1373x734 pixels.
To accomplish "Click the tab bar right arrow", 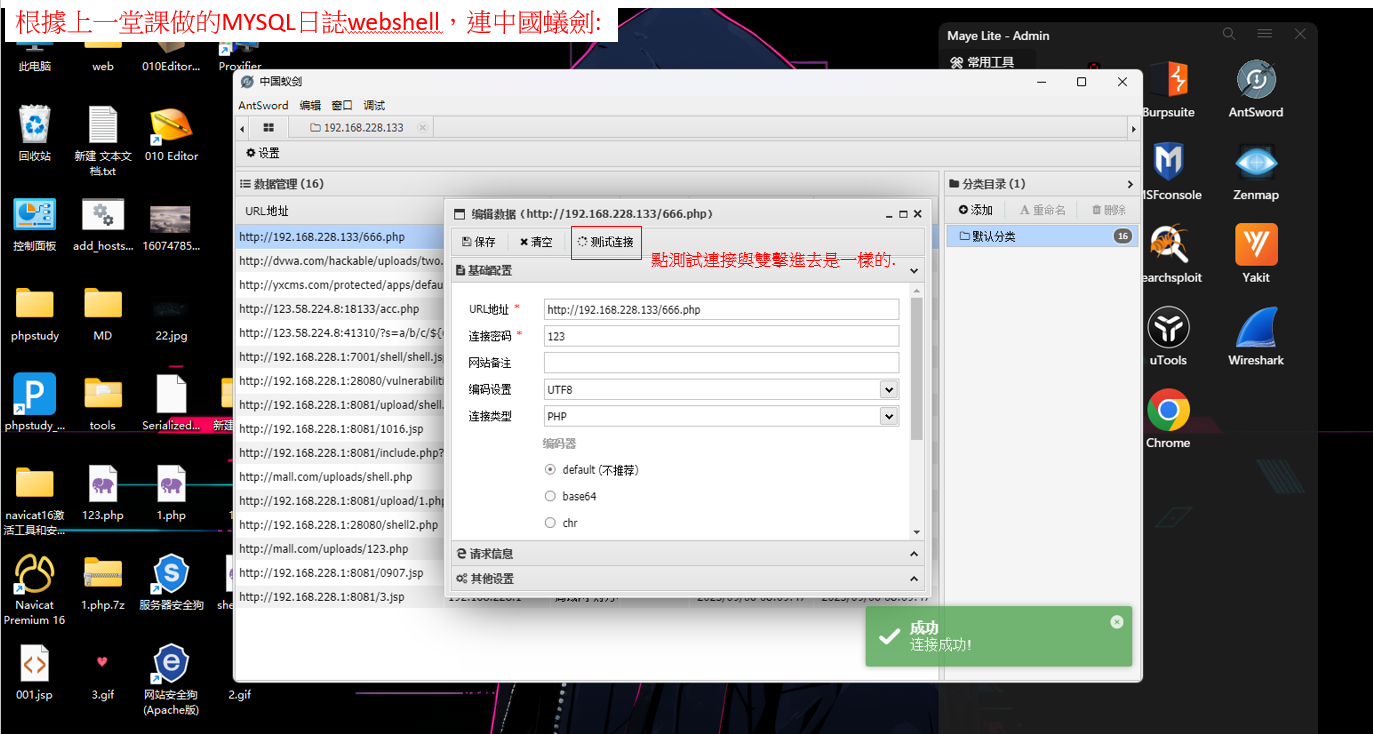I will (x=1134, y=128).
